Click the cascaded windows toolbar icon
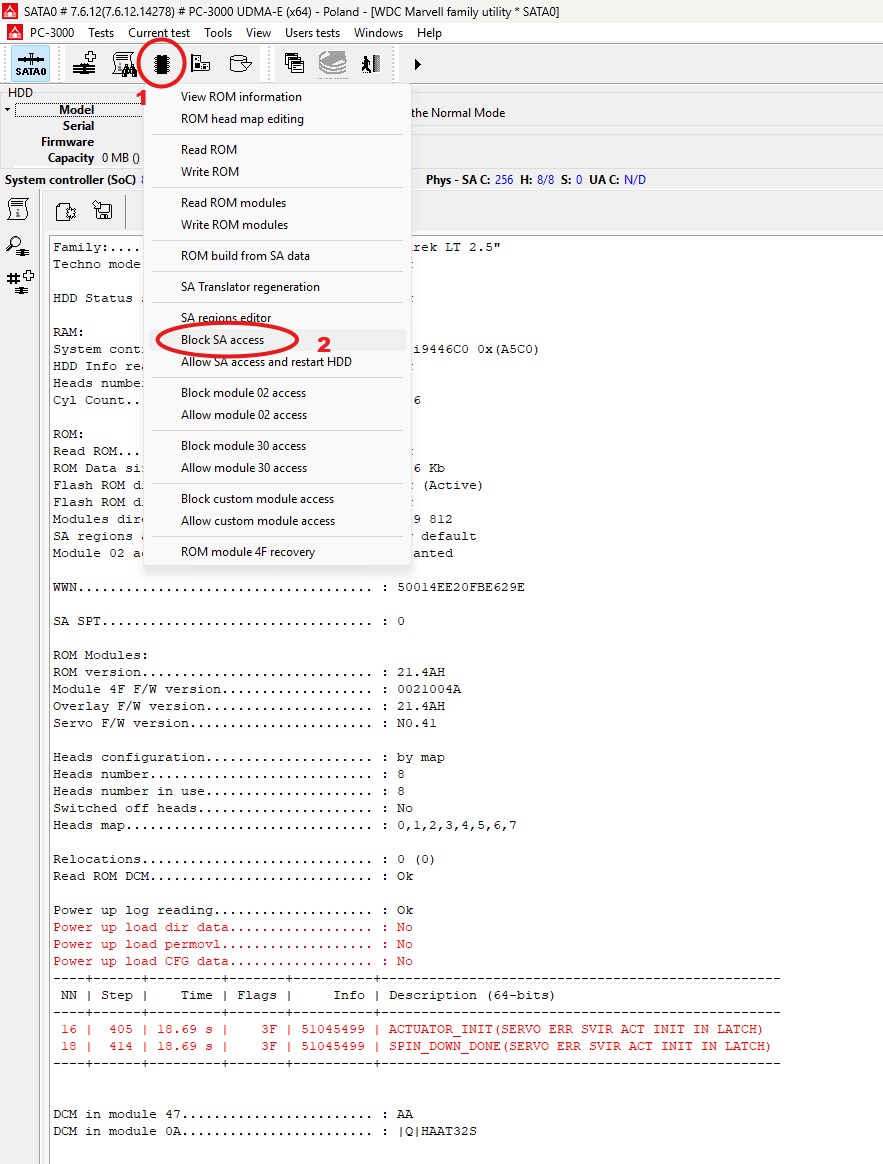 point(294,64)
